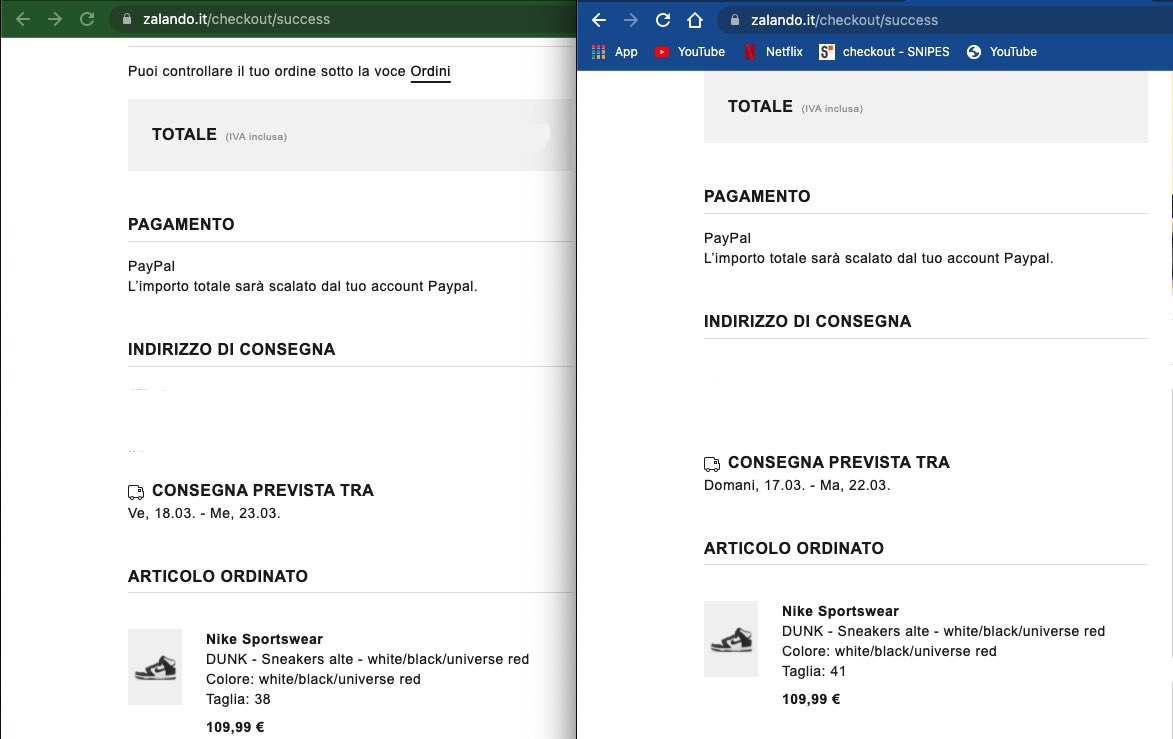Open the home page in the right browser

pyautogui.click(x=695, y=20)
